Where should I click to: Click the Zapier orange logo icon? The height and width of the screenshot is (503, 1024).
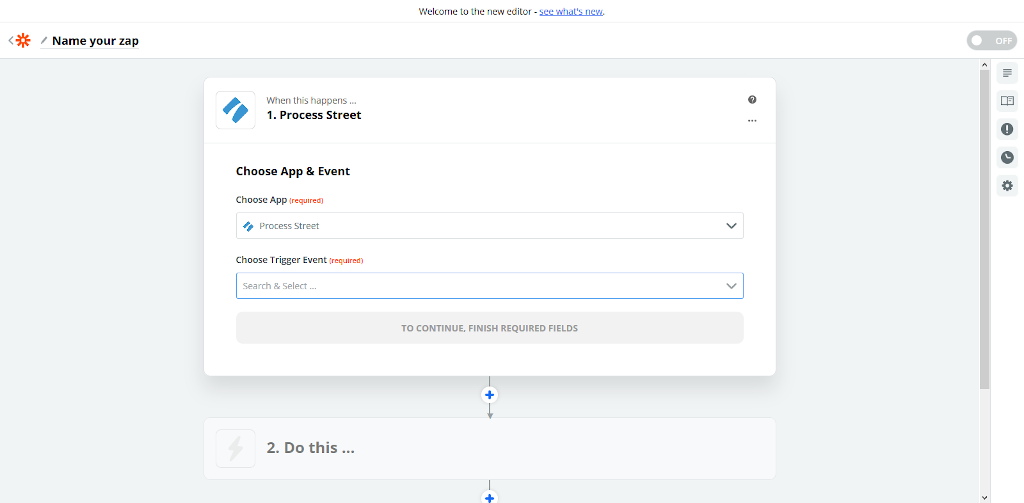pos(24,41)
